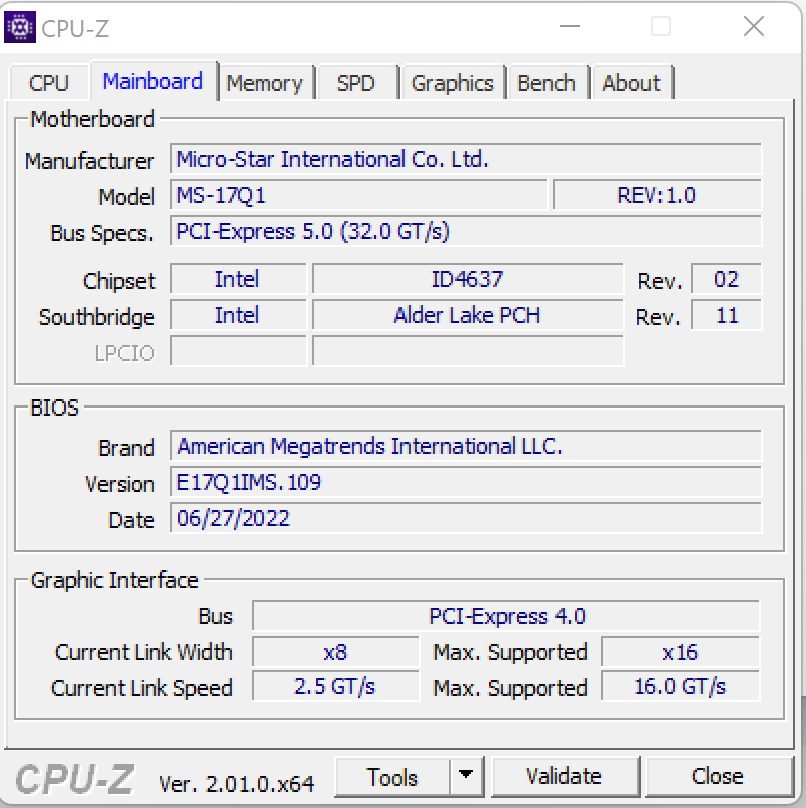Click the Current Link Width label

pos(144,652)
